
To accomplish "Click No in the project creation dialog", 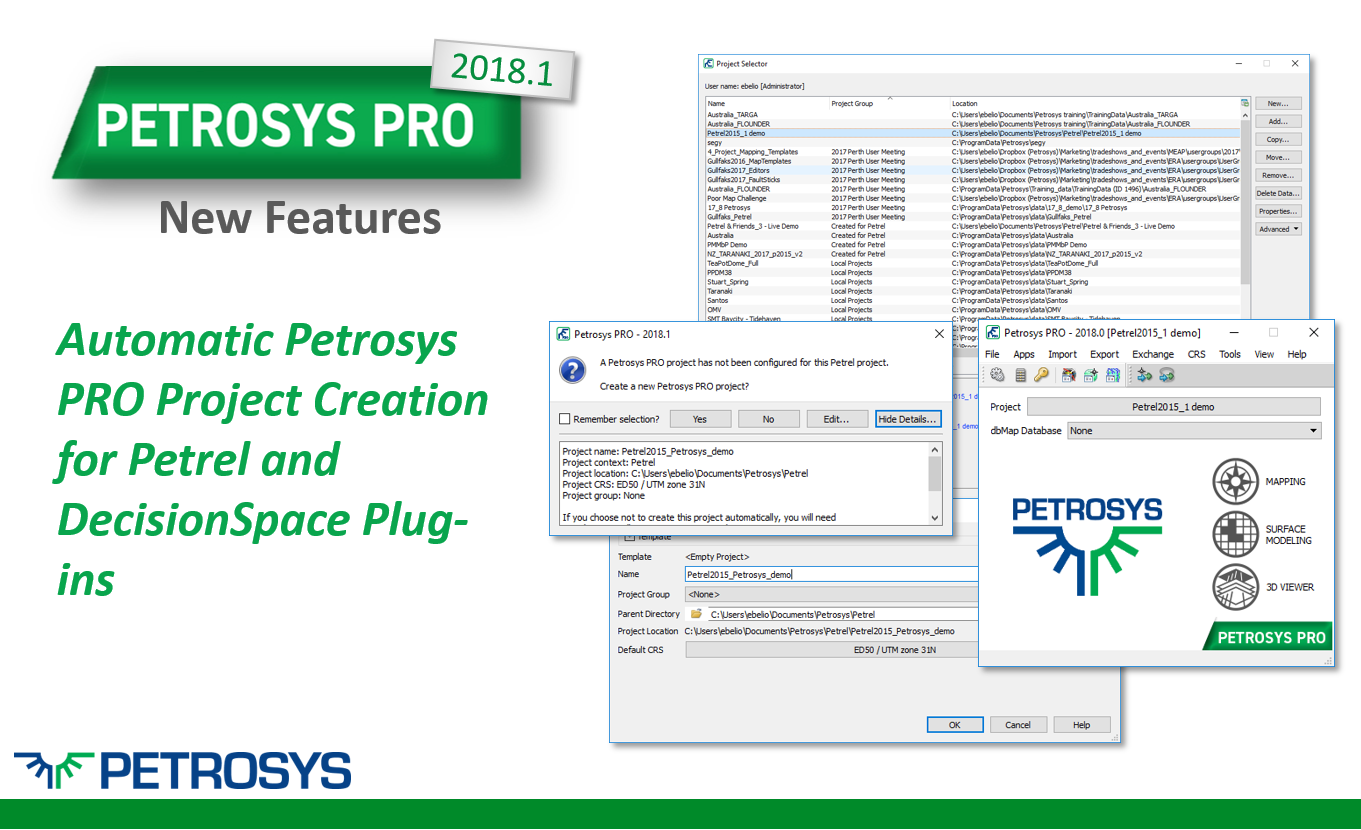I will (768, 419).
